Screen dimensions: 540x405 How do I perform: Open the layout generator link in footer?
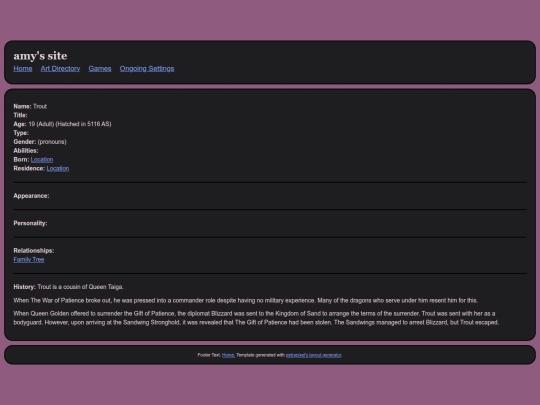(313, 355)
